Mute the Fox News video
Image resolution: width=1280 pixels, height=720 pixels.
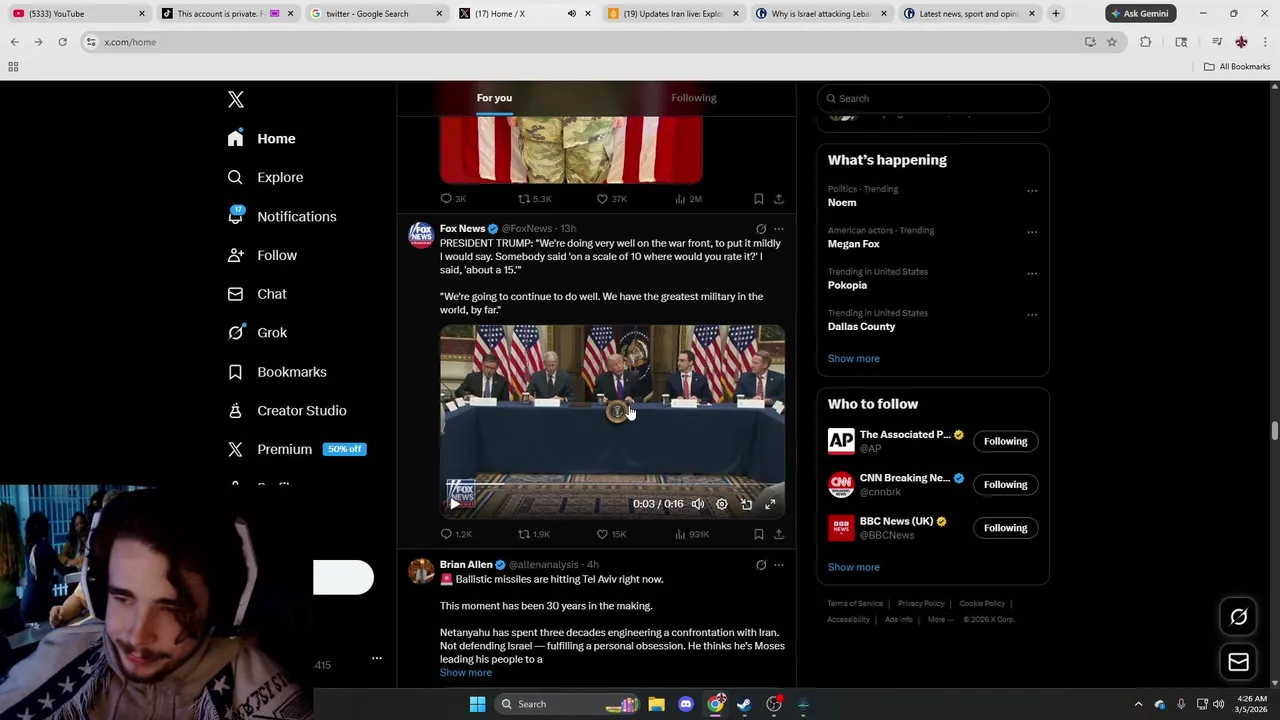click(698, 504)
